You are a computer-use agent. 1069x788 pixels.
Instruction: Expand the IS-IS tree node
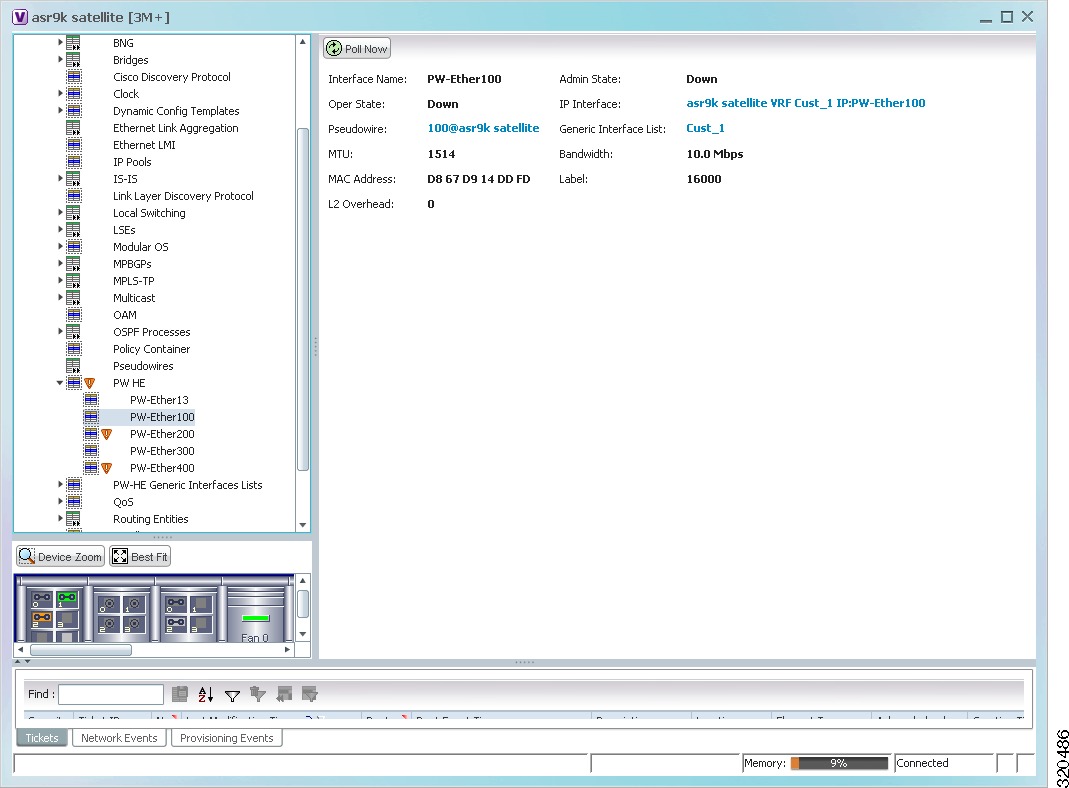pyautogui.click(x=60, y=179)
